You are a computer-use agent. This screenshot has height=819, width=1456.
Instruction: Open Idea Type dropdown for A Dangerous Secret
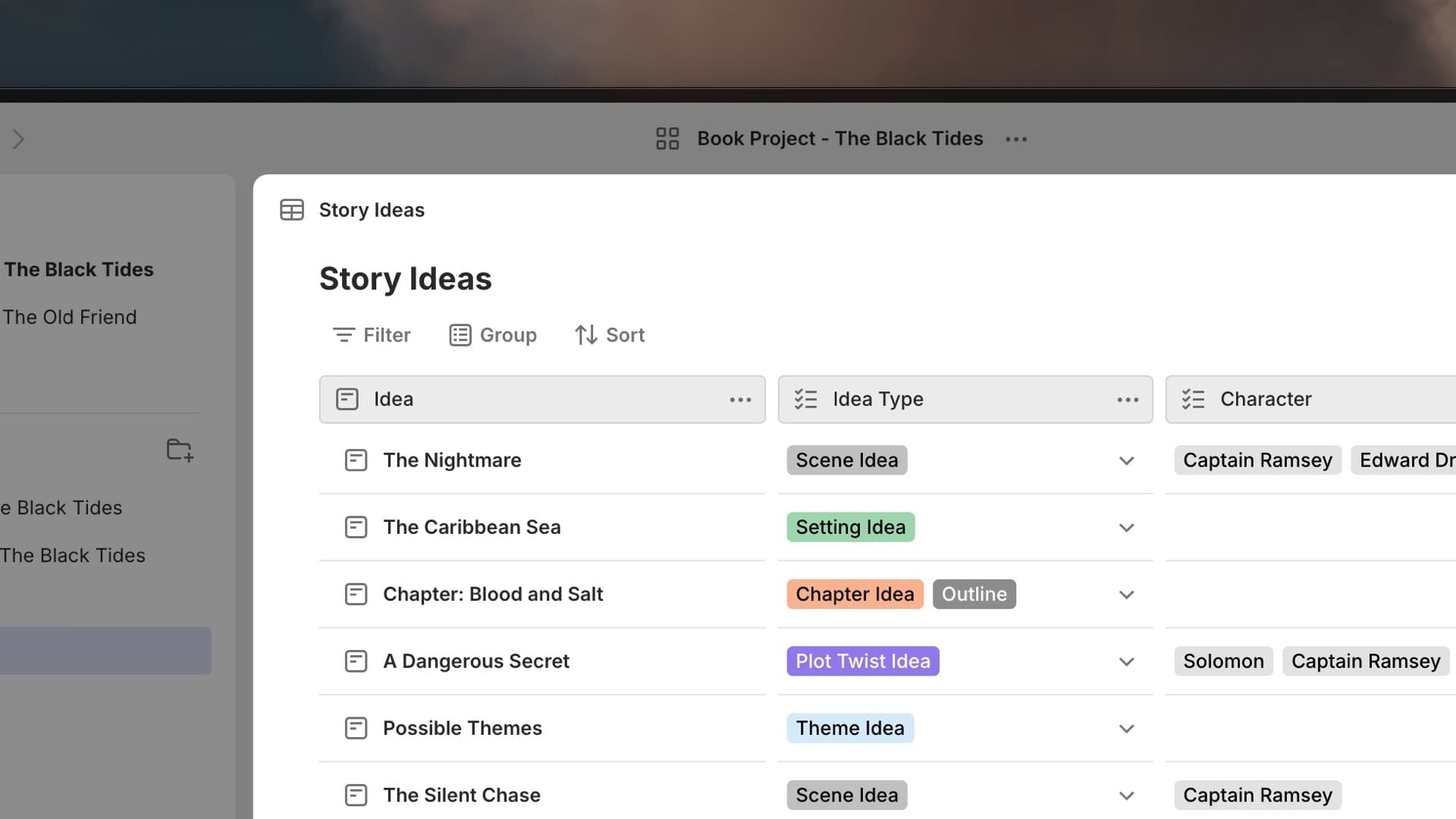click(1126, 662)
